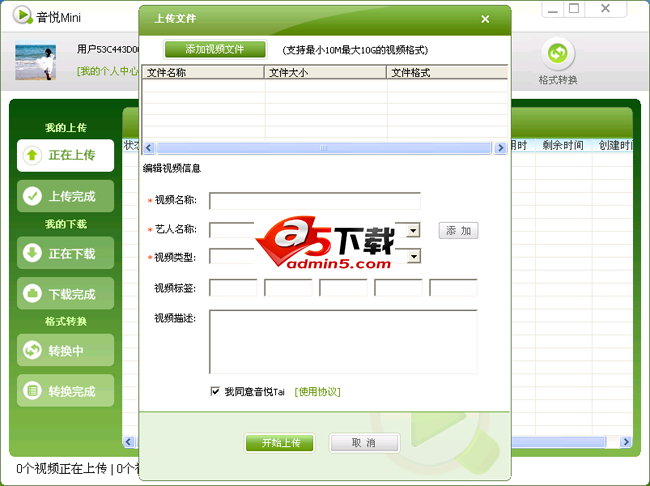Click main window scrollbar left arrow
Screen dimensions: 650x486
[129, 442]
